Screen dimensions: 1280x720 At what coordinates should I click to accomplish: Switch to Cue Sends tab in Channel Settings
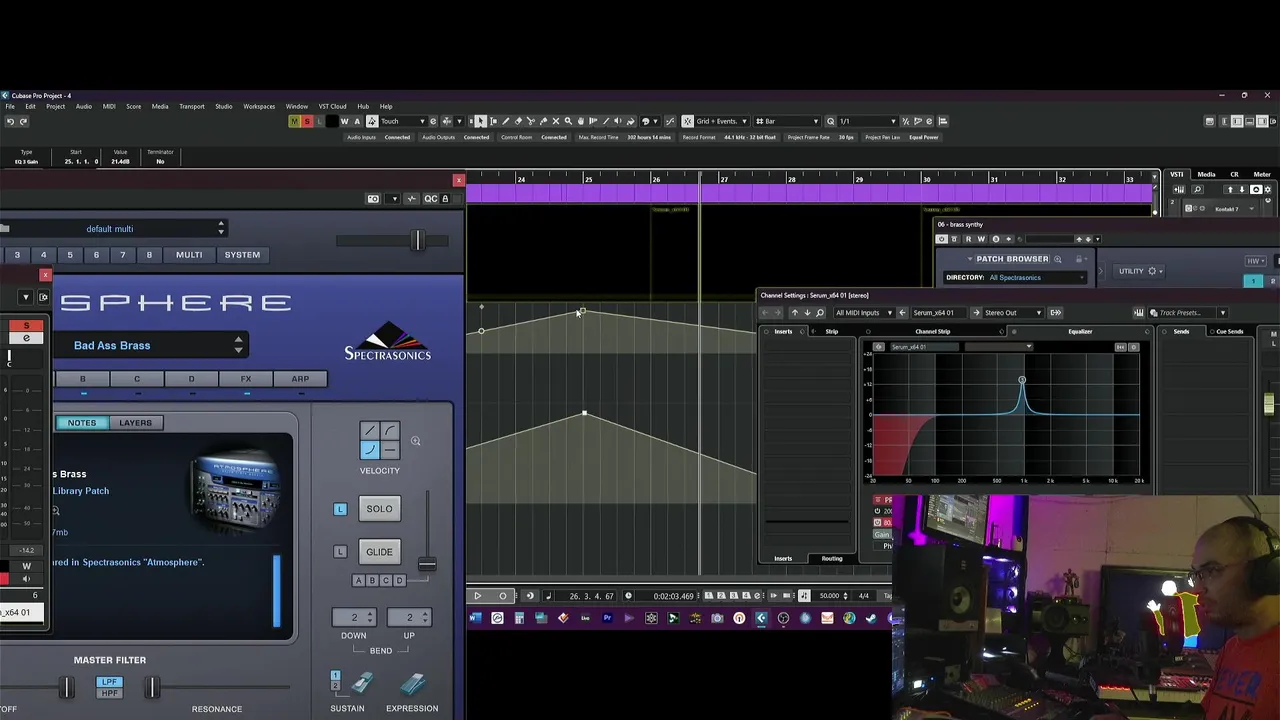pyautogui.click(x=1228, y=332)
